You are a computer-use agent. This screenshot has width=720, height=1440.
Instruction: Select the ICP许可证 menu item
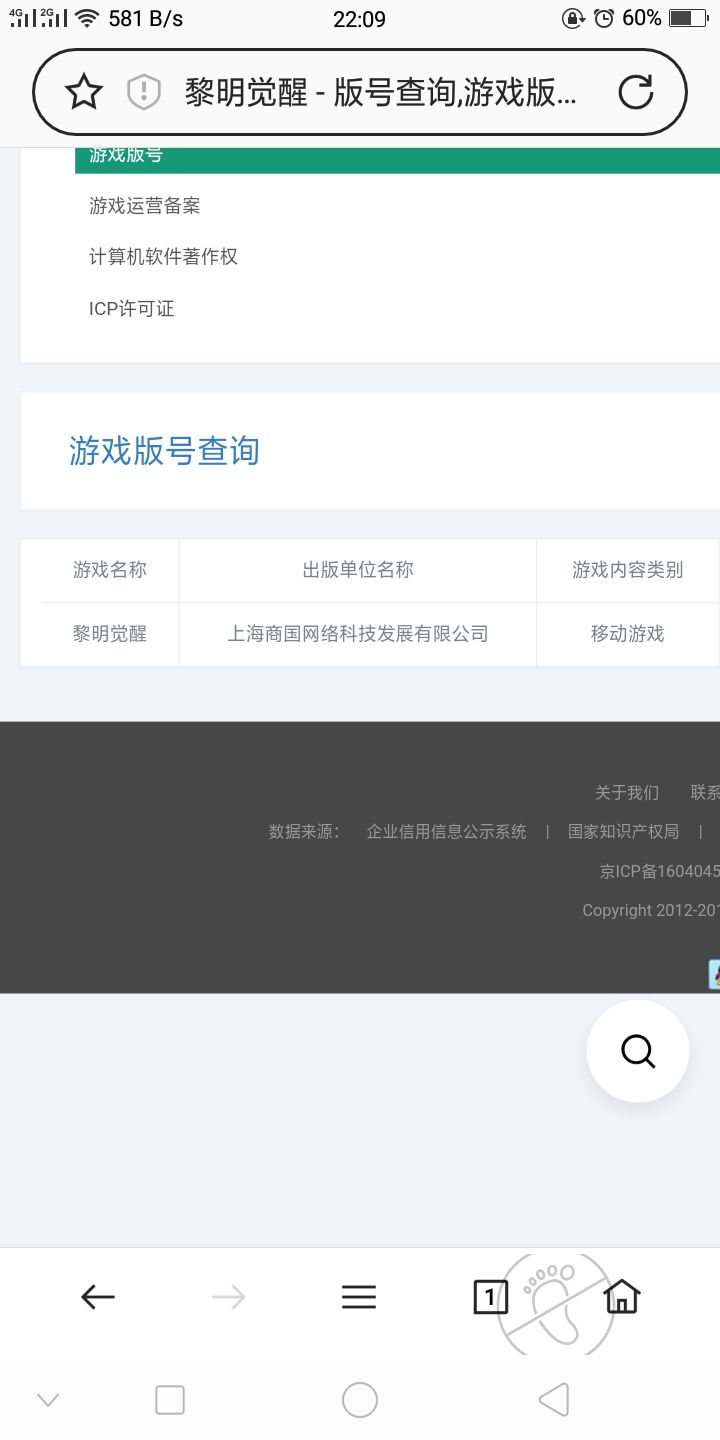(x=131, y=309)
